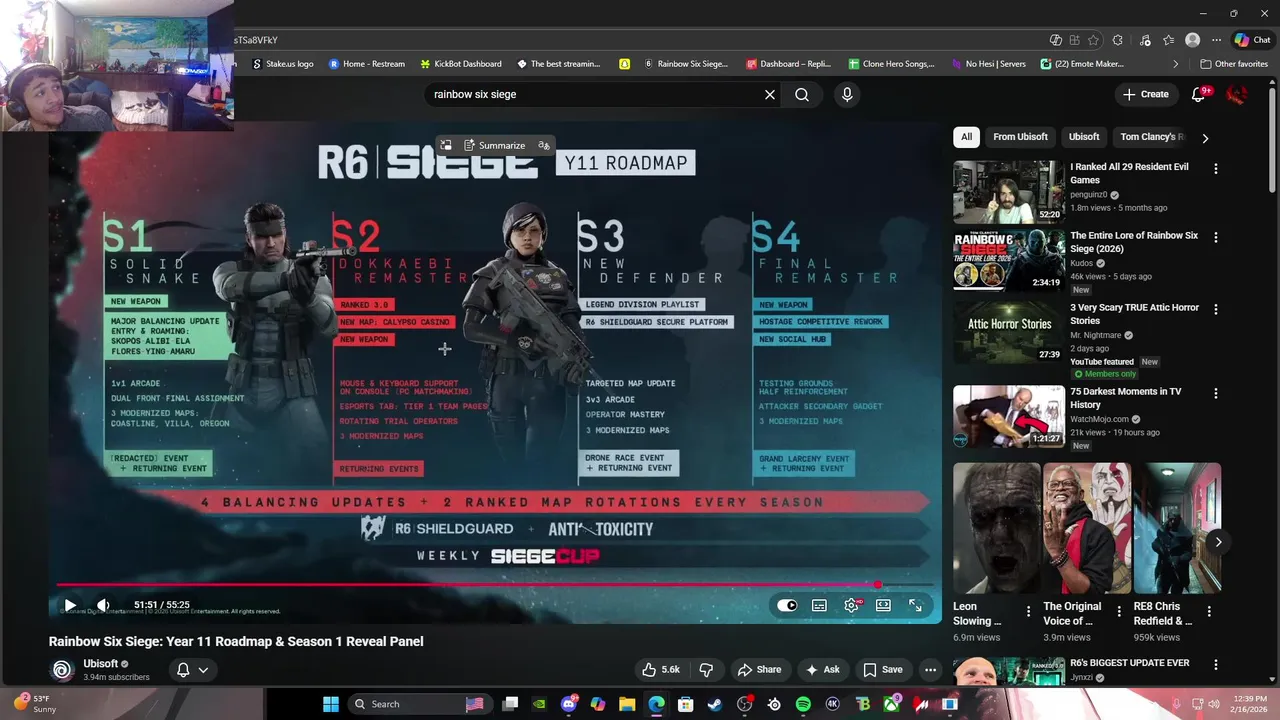Open Edge favorites list icon
Screen dimensions: 1280x720
tap(1168, 40)
